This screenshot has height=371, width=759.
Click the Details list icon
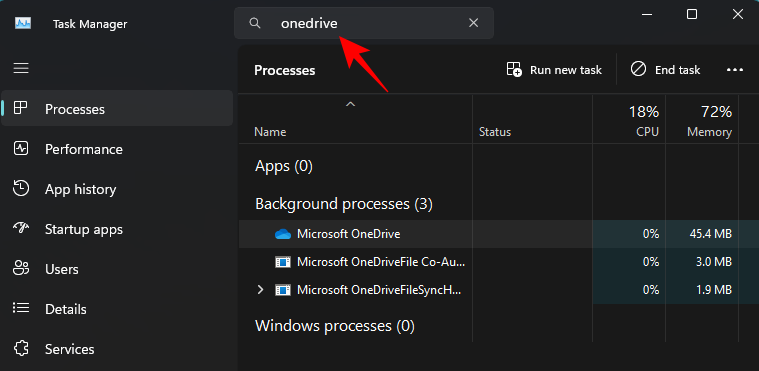click(x=21, y=308)
